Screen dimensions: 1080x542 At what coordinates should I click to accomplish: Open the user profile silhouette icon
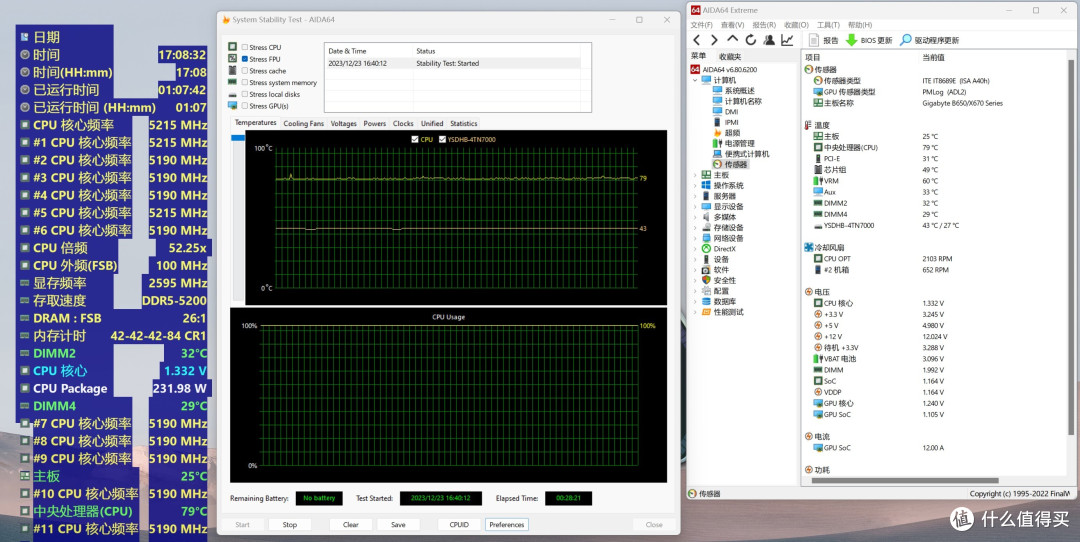769,40
